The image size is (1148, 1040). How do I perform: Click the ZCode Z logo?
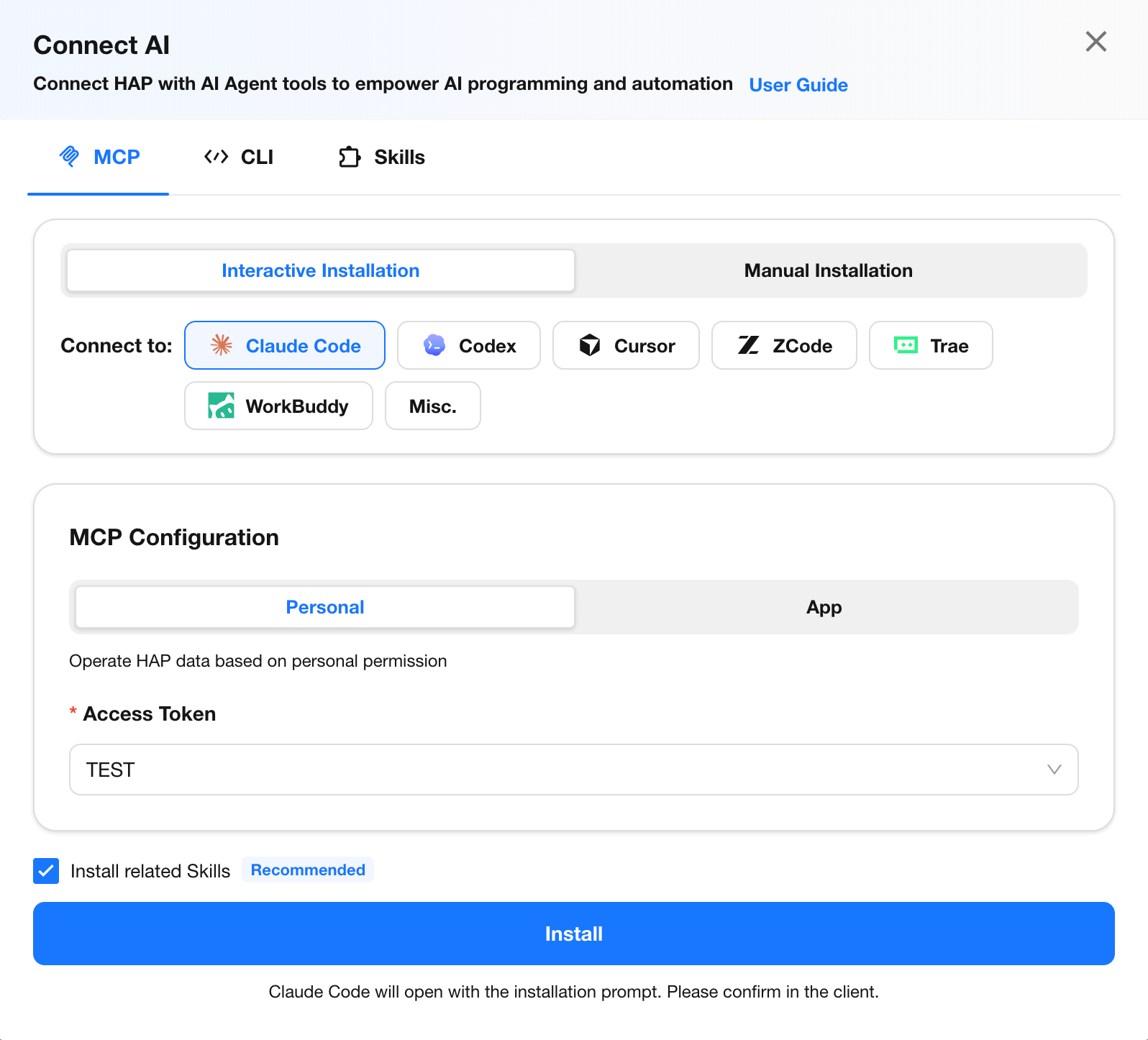pos(749,345)
